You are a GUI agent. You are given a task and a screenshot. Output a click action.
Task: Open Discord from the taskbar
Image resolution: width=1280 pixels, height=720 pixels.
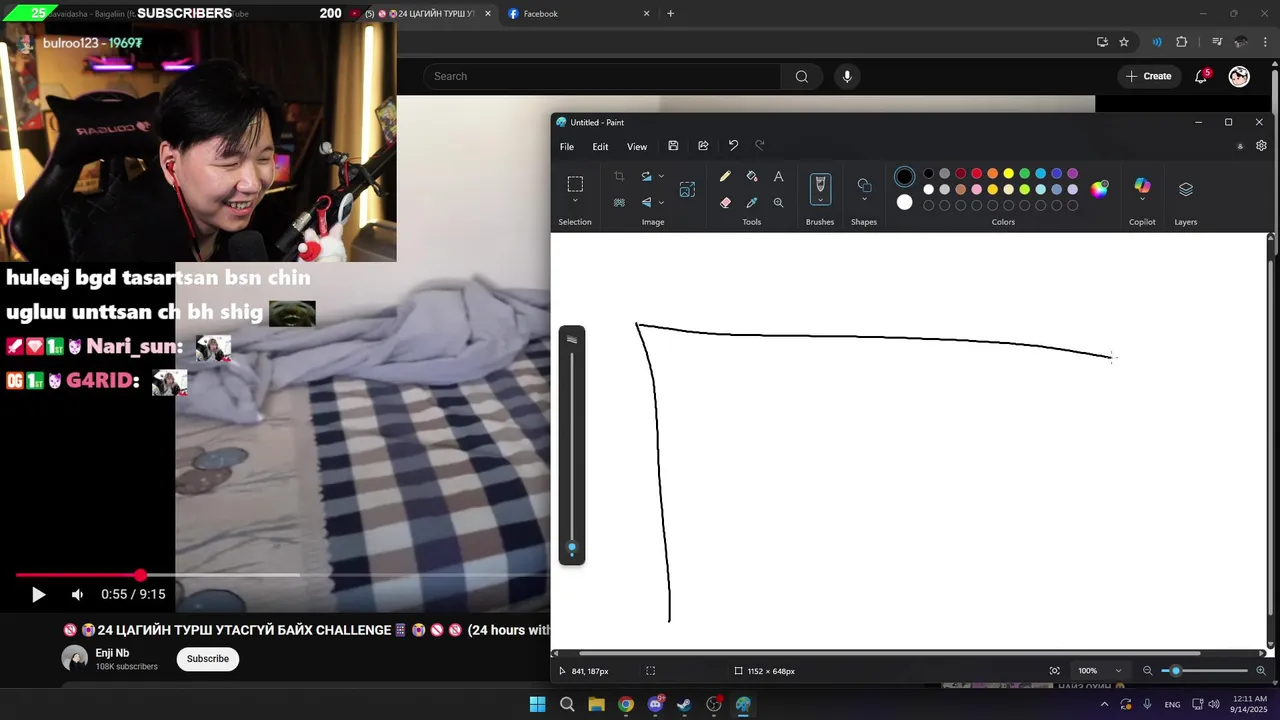(x=655, y=704)
